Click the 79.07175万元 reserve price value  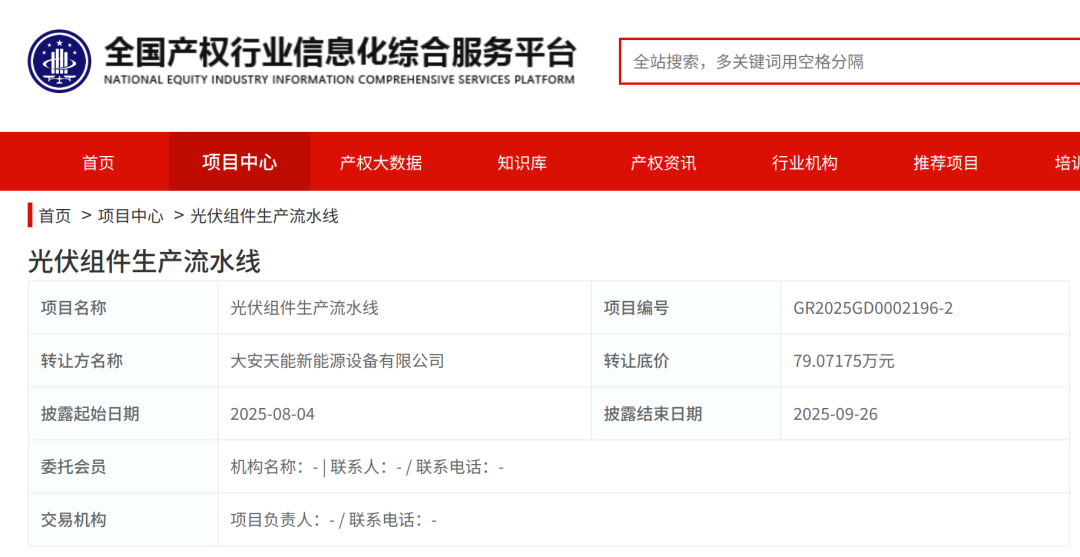coord(843,361)
